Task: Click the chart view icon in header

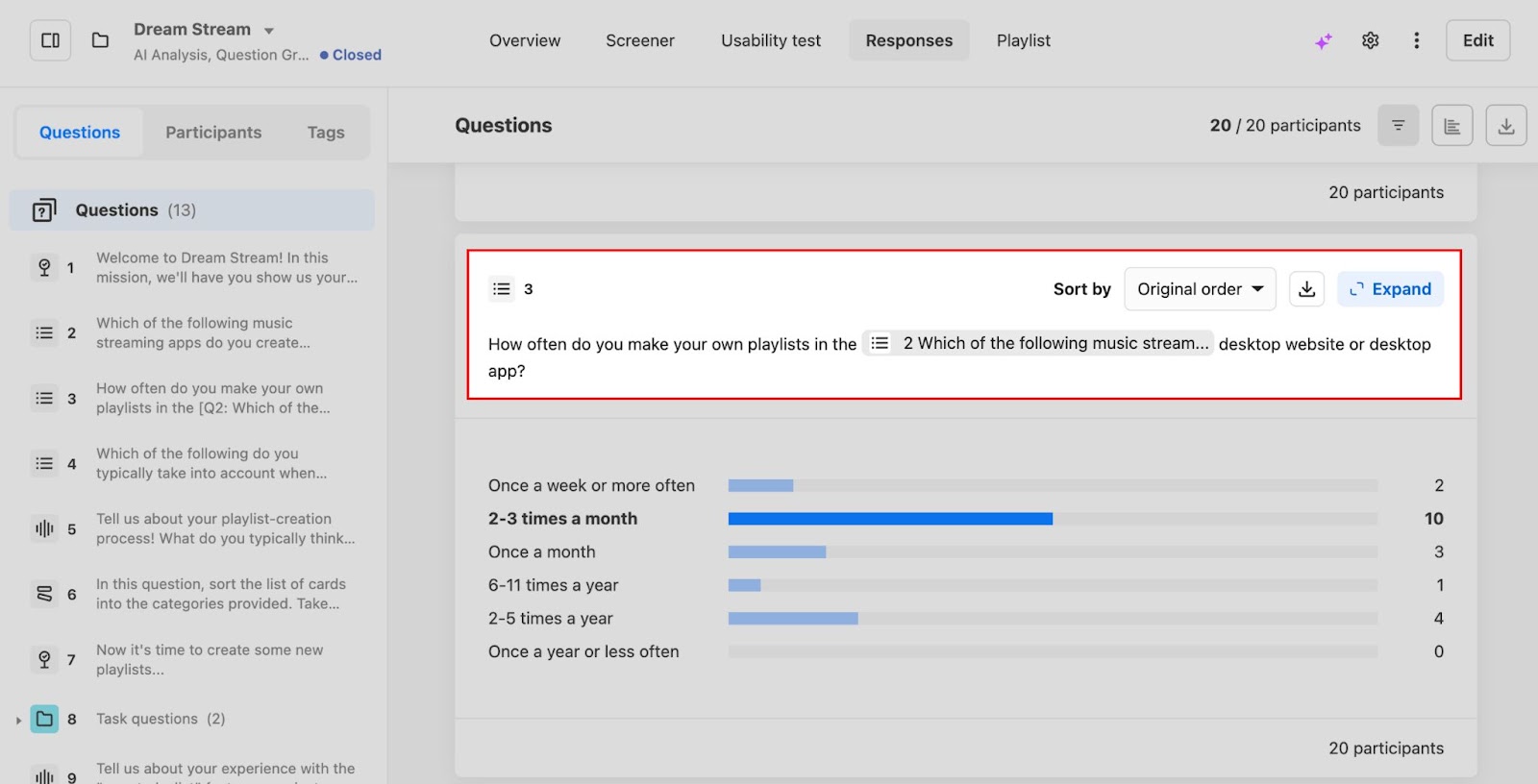Action: (1451, 126)
